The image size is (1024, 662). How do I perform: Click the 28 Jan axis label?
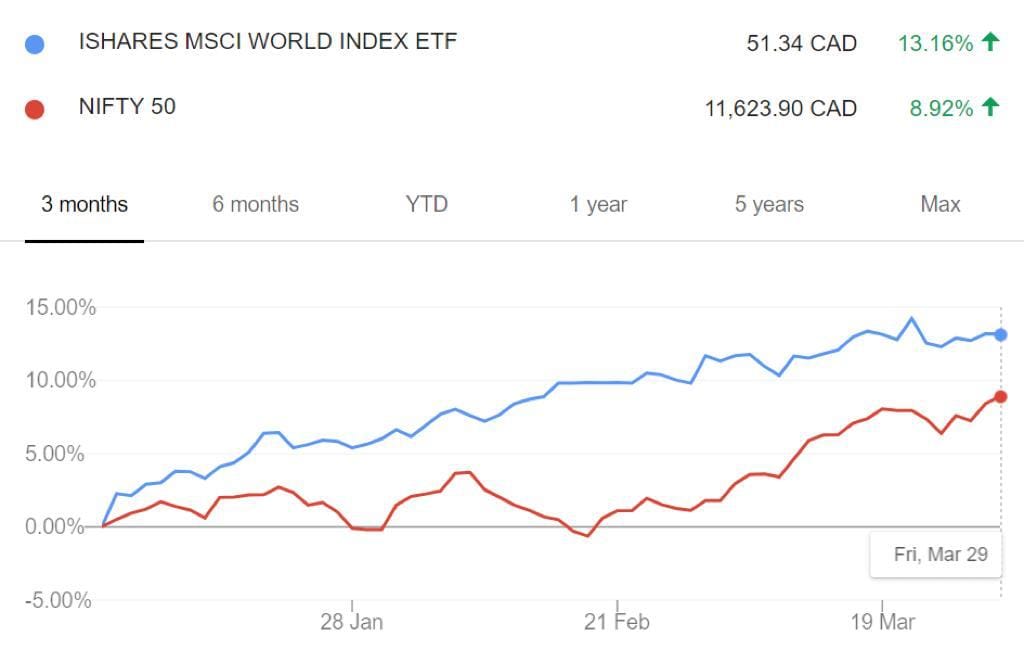pyautogui.click(x=351, y=622)
